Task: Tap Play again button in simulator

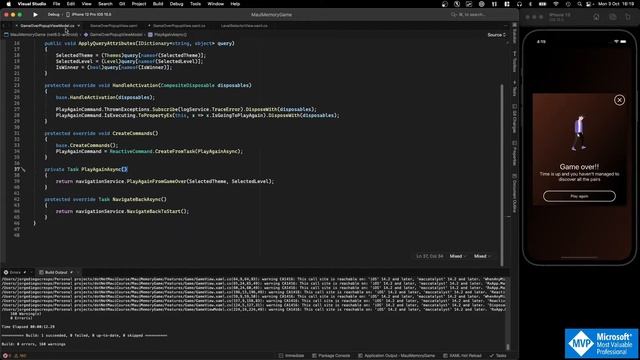Action: point(579,196)
